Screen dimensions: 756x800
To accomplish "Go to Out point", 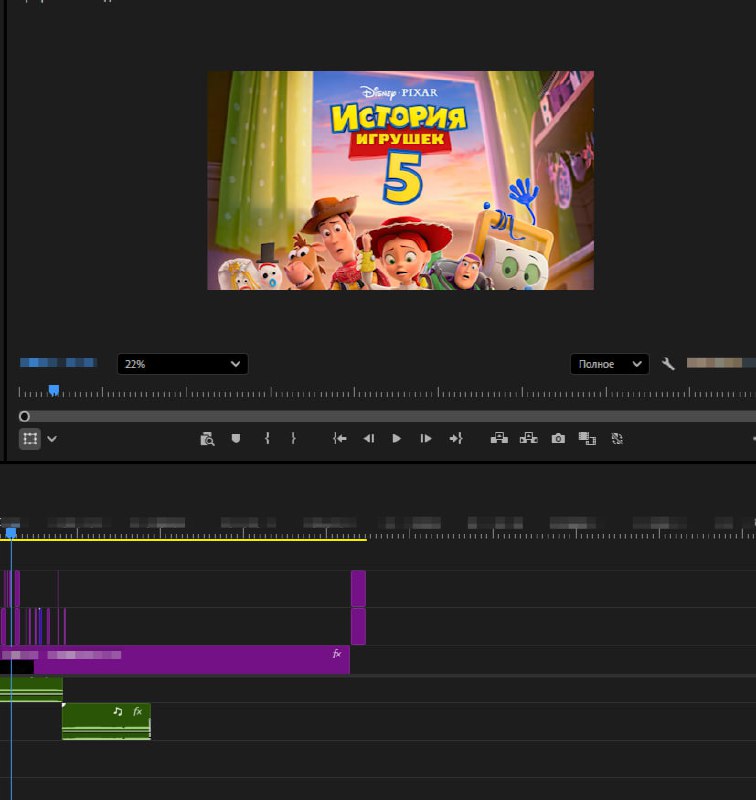I will point(456,438).
